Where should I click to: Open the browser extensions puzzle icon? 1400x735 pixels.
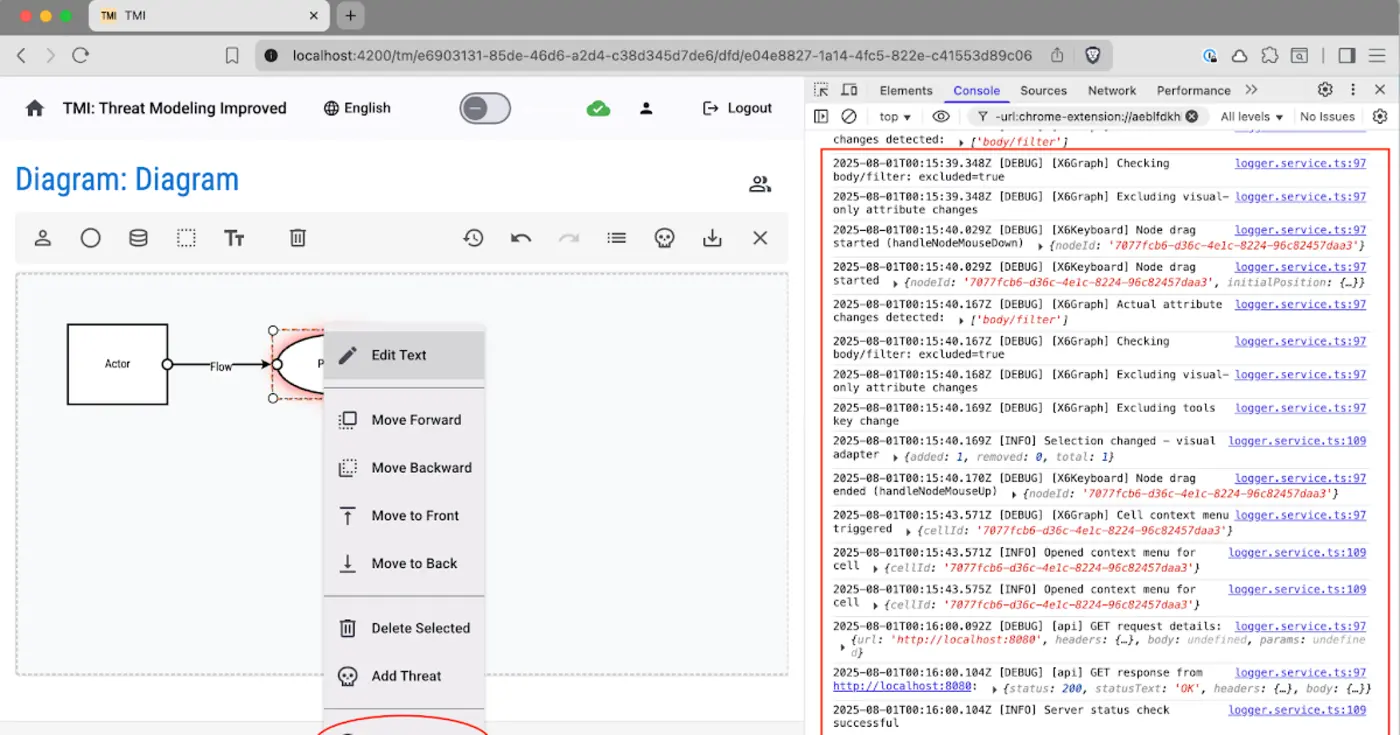[1269, 56]
